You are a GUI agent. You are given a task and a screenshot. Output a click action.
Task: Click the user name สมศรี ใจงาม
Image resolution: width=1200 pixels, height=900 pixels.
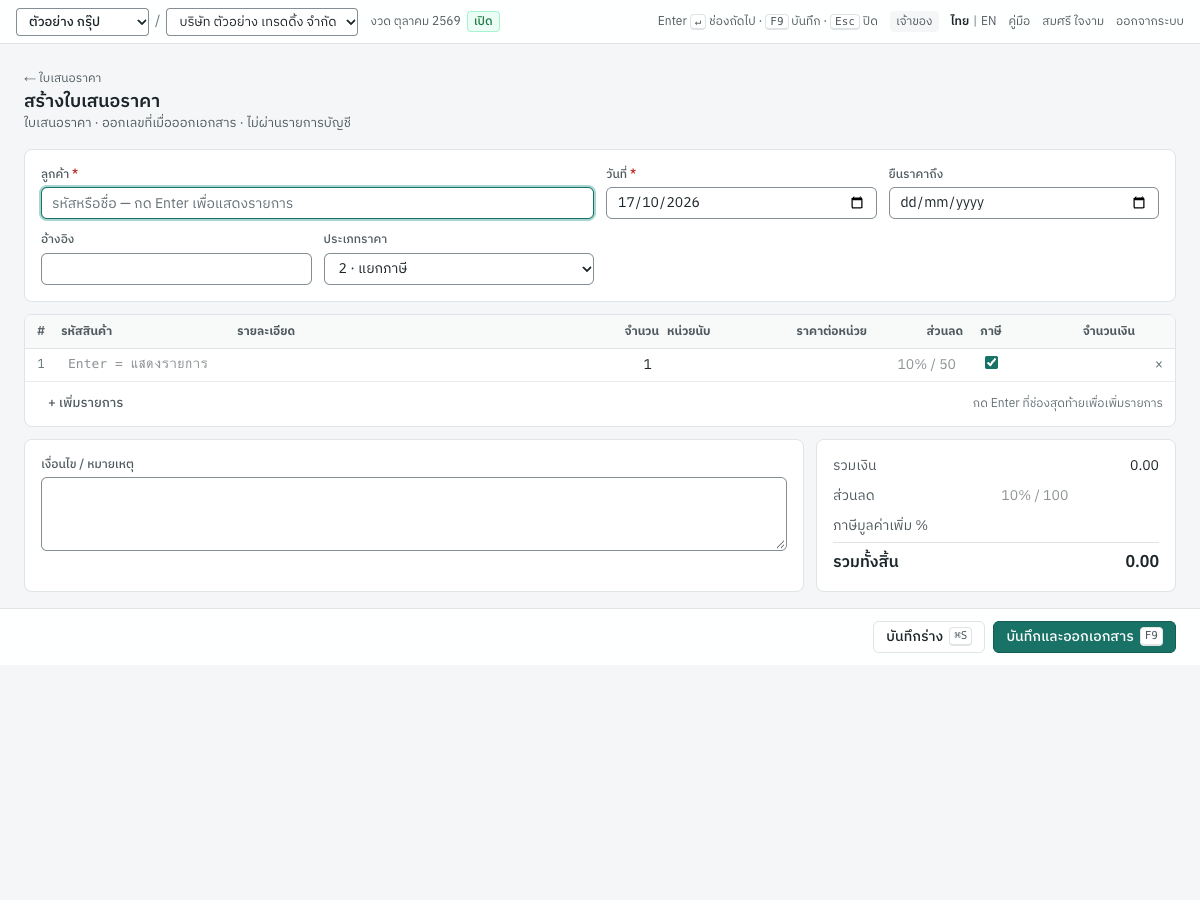coord(1073,21)
